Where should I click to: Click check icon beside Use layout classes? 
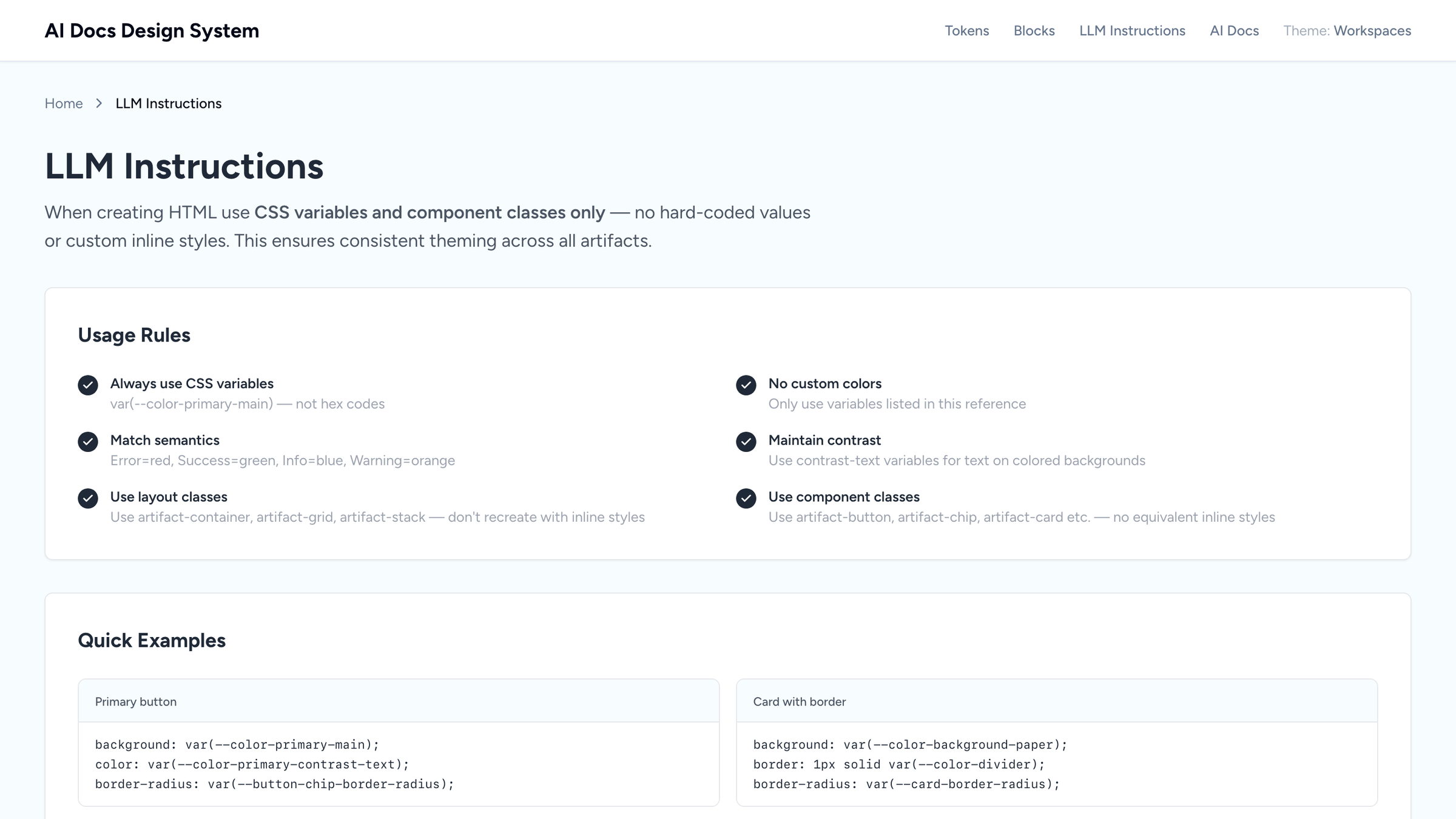(x=88, y=498)
